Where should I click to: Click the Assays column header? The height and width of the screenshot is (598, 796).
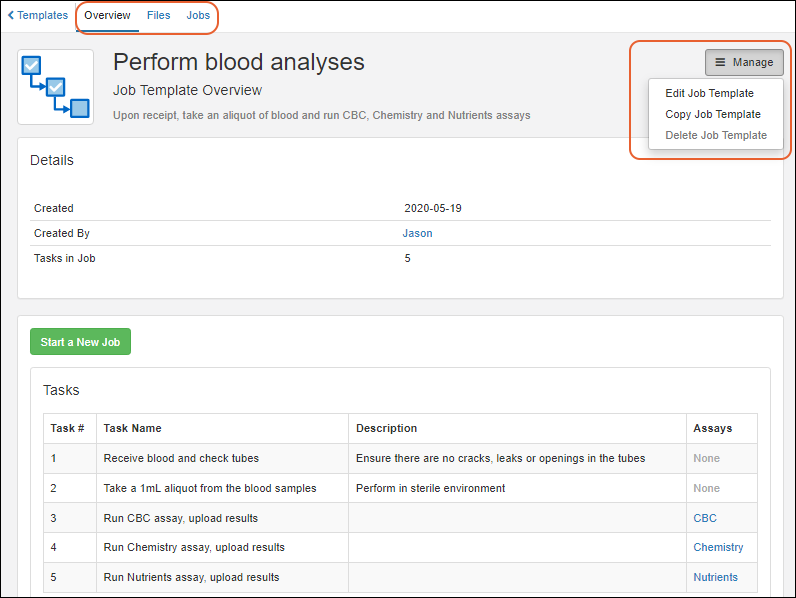(712, 428)
